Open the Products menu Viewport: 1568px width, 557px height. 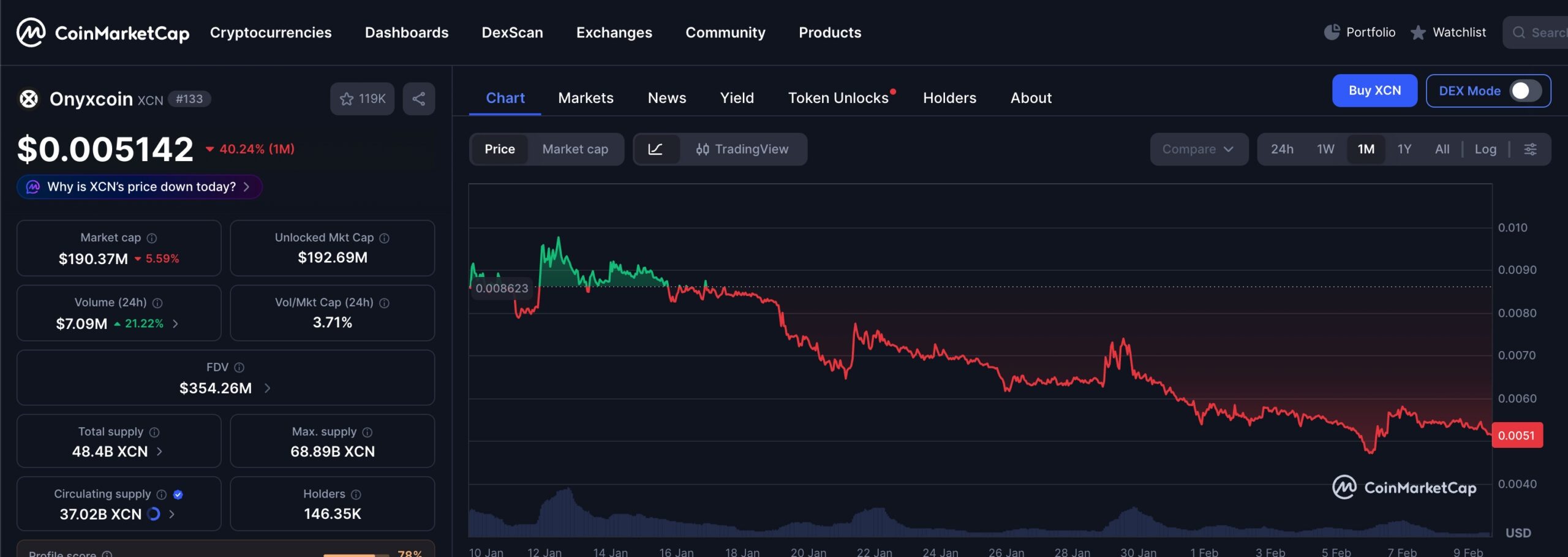[830, 32]
